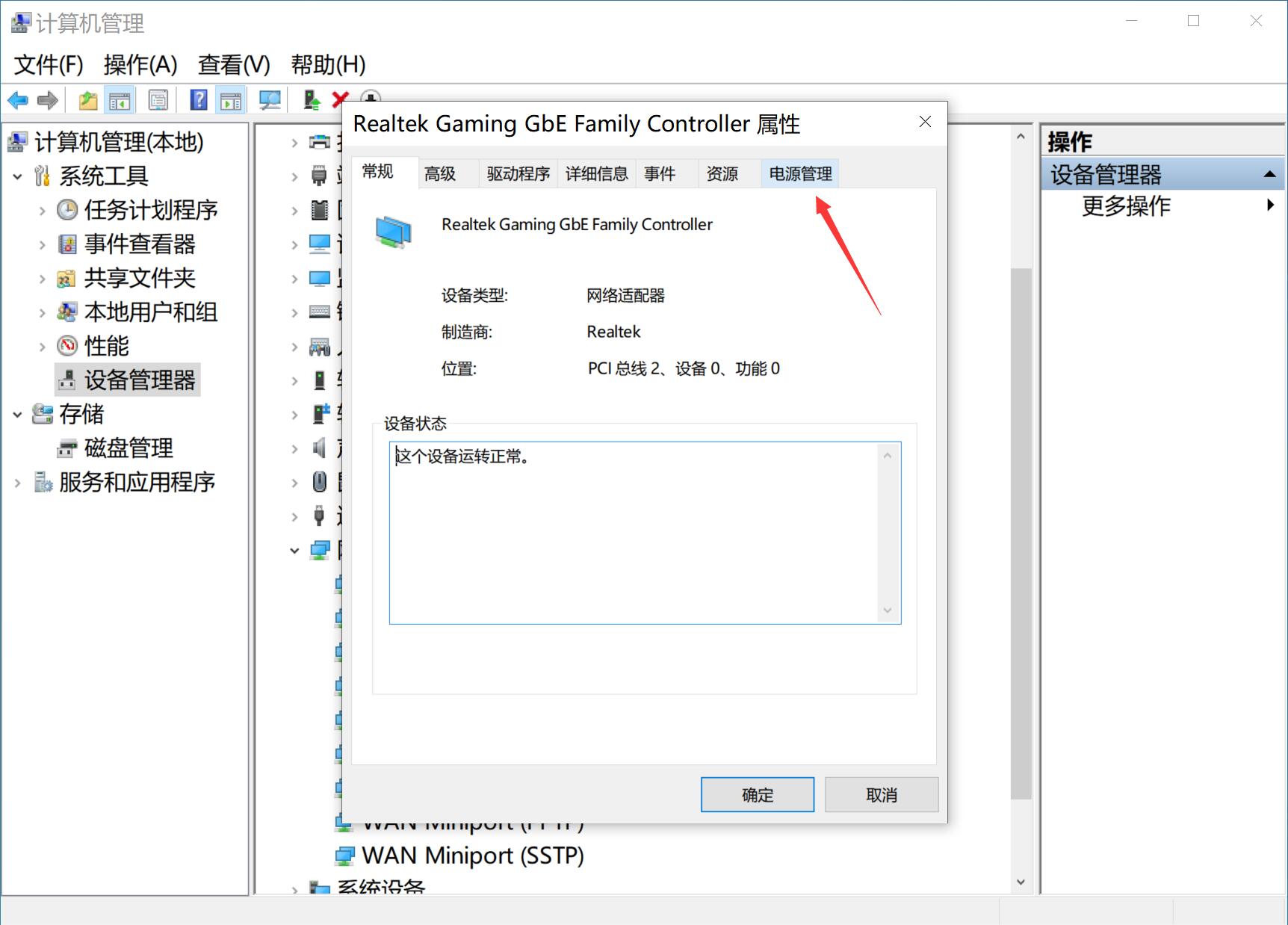
Task: Click the printer device category icon
Action: click(x=320, y=142)
